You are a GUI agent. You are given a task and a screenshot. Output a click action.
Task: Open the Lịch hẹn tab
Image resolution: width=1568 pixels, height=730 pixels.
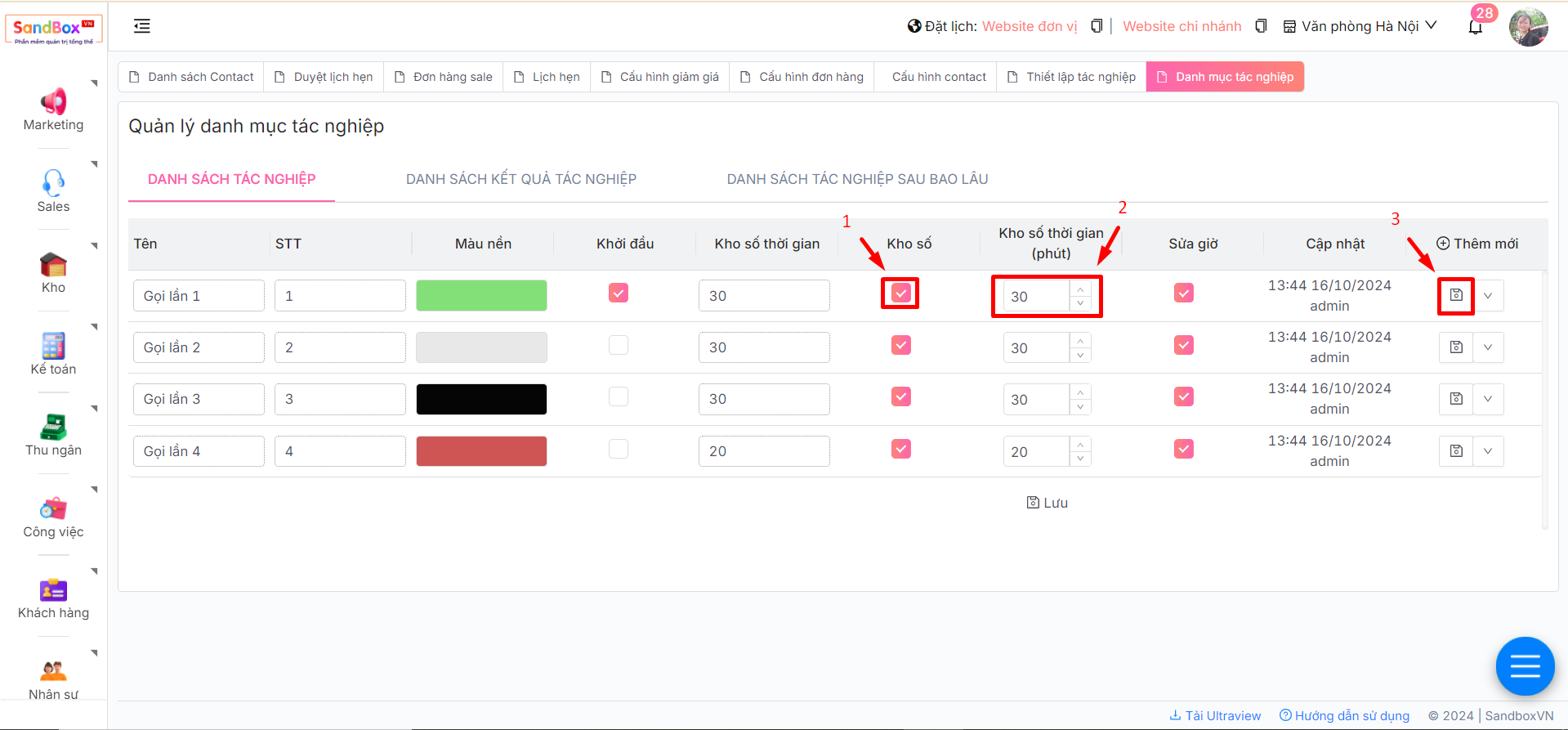(547, 77)
